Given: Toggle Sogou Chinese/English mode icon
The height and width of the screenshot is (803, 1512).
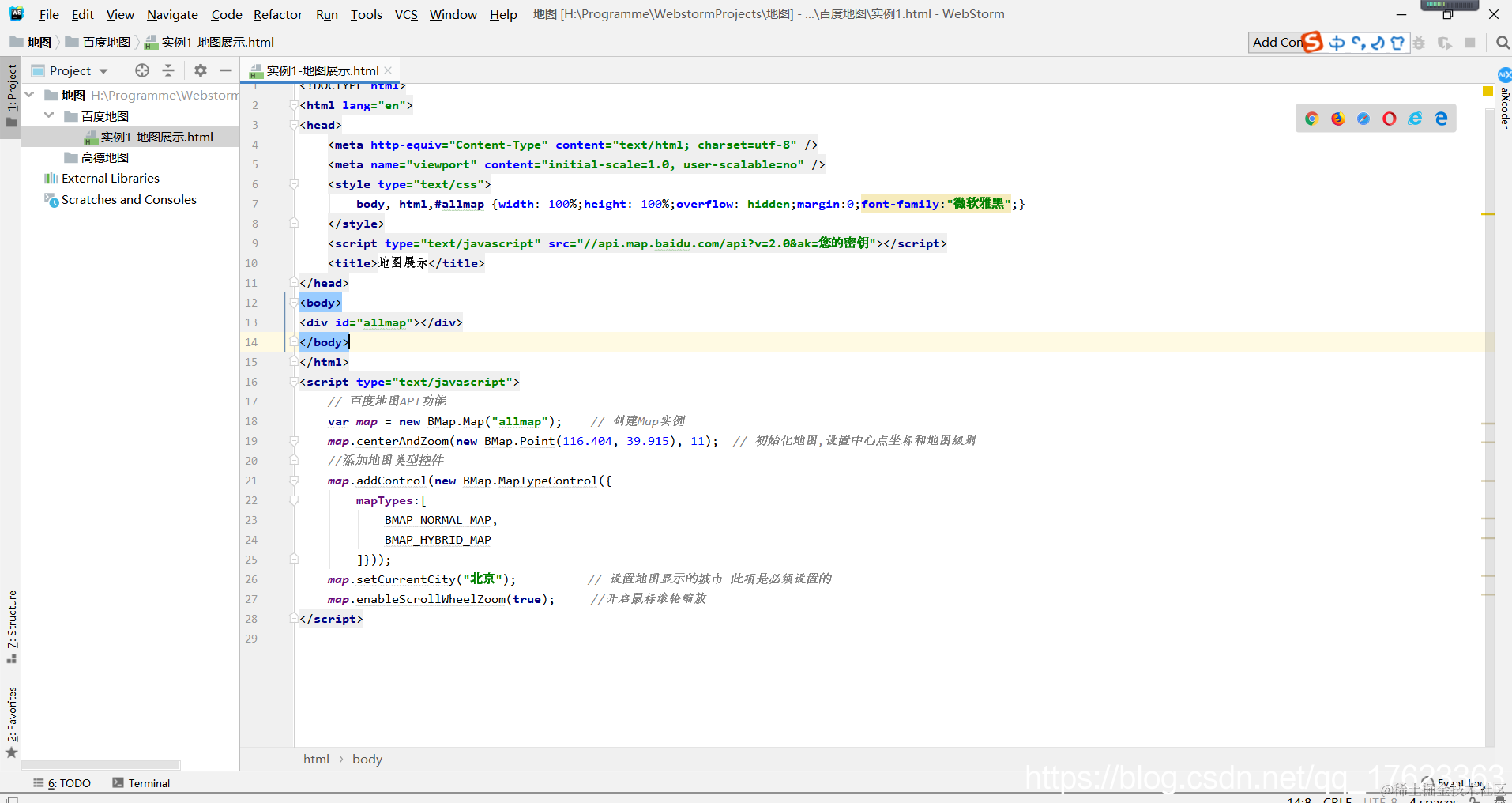Looking at the screenshot, I should (1337, 43).
